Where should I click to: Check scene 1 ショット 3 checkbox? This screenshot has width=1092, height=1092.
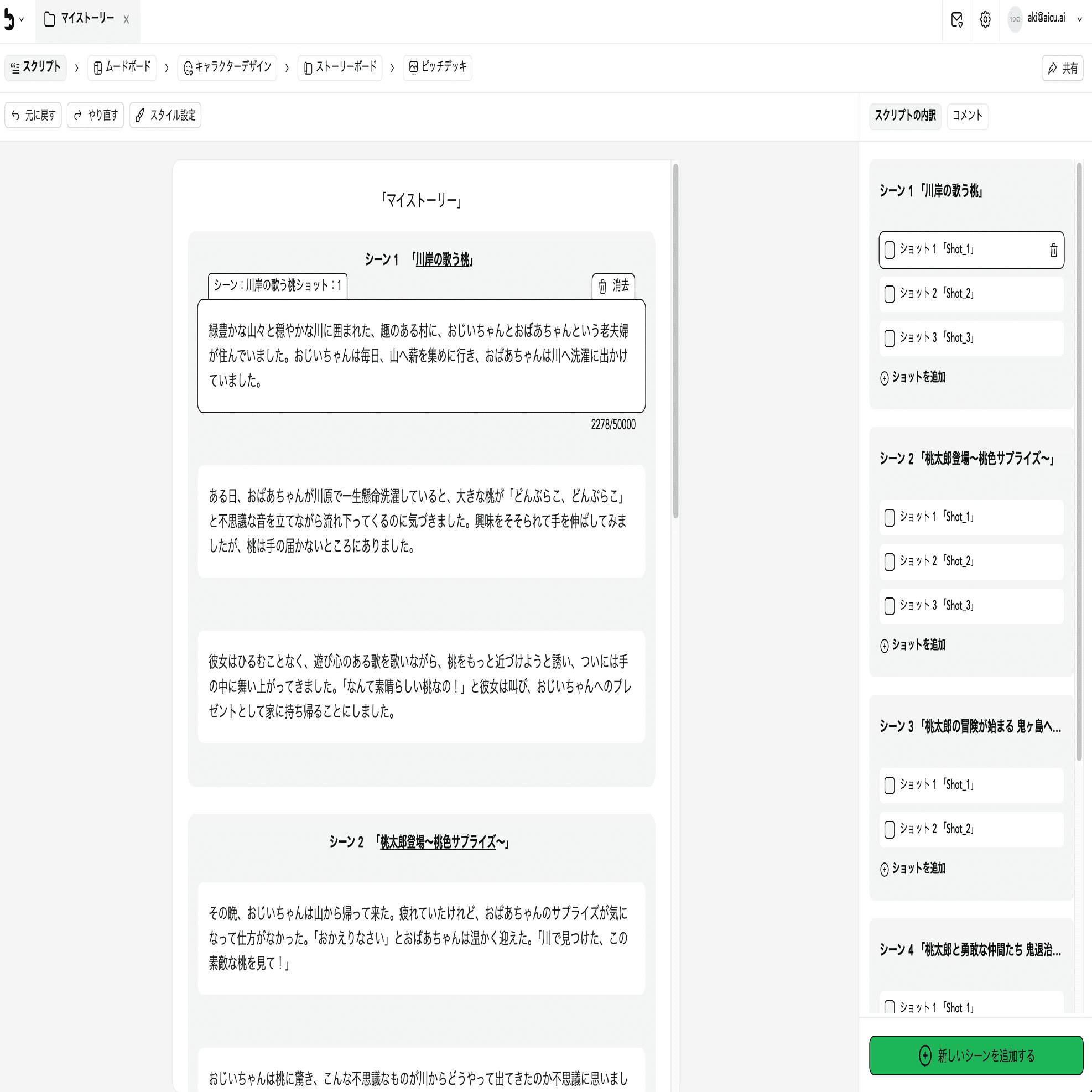pos(889,338)
